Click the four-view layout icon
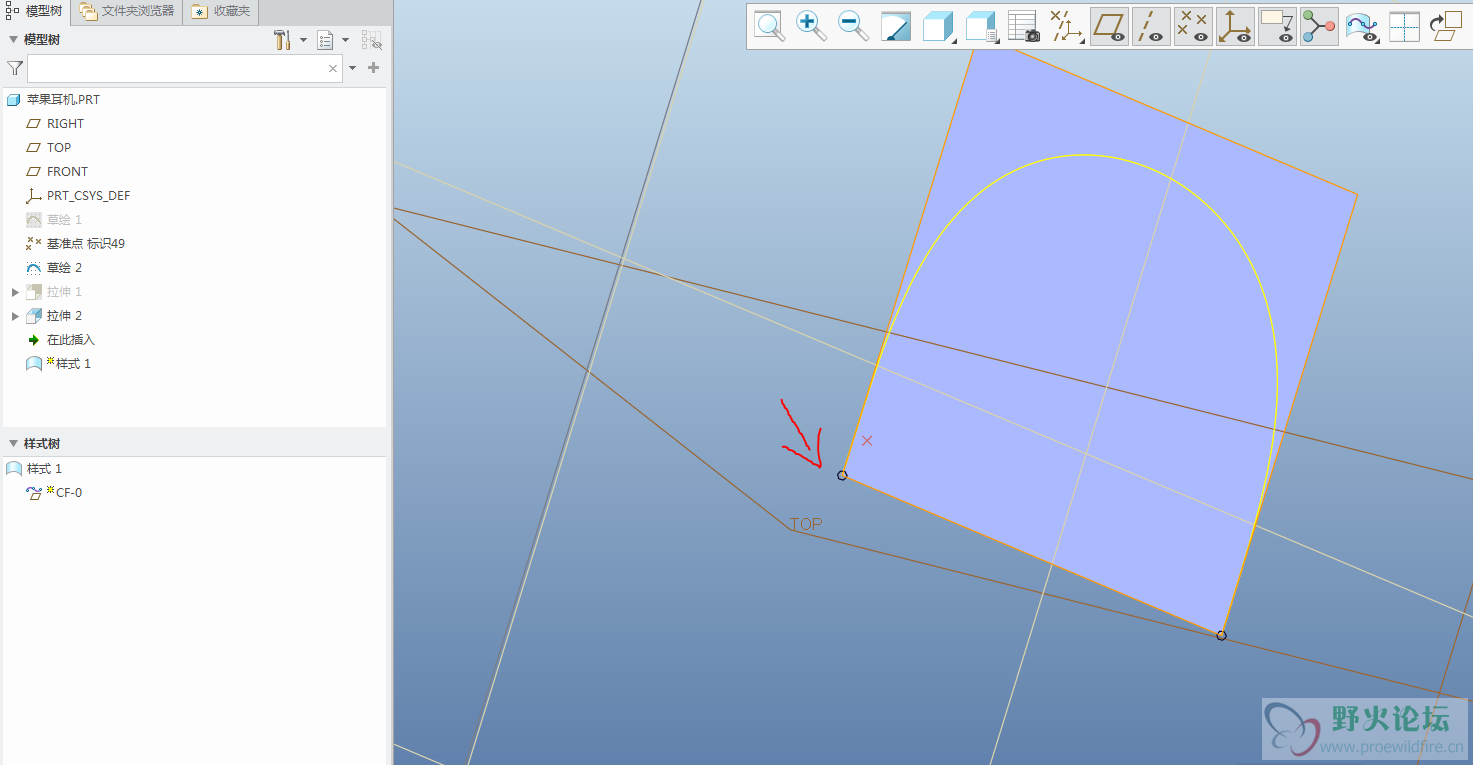Image resolution: width=1473 pixels, height=765 pixels. click(1404, 26)
